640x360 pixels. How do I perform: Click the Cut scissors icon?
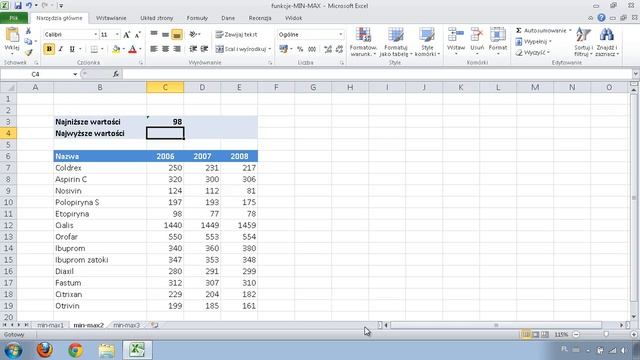click(x=28, y=31)
